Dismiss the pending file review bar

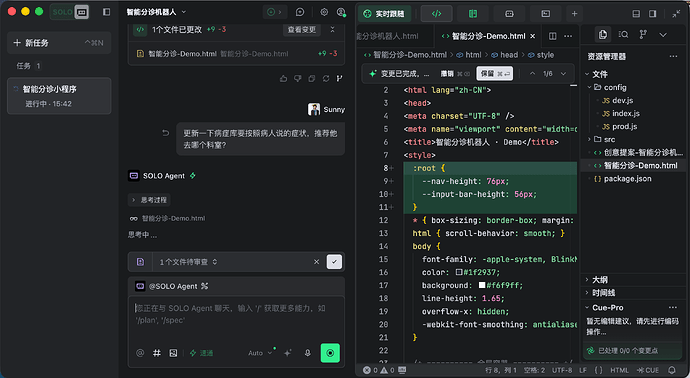pyautogui.click(x=316, y=262)
